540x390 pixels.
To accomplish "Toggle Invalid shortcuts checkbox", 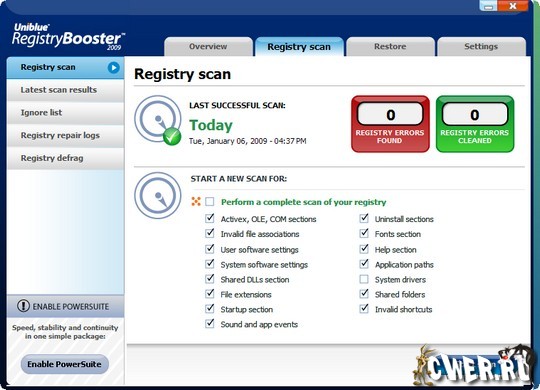I will (x=364, y=309).
